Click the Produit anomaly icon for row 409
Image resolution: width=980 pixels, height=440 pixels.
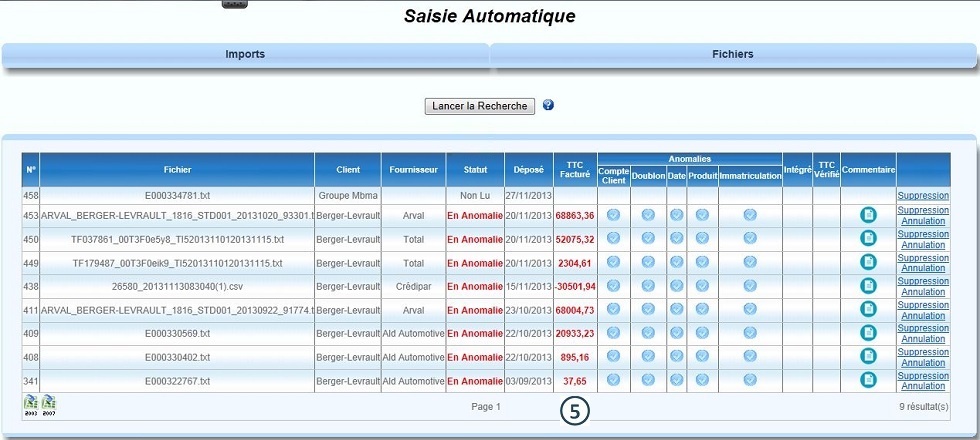pos(702,333)
